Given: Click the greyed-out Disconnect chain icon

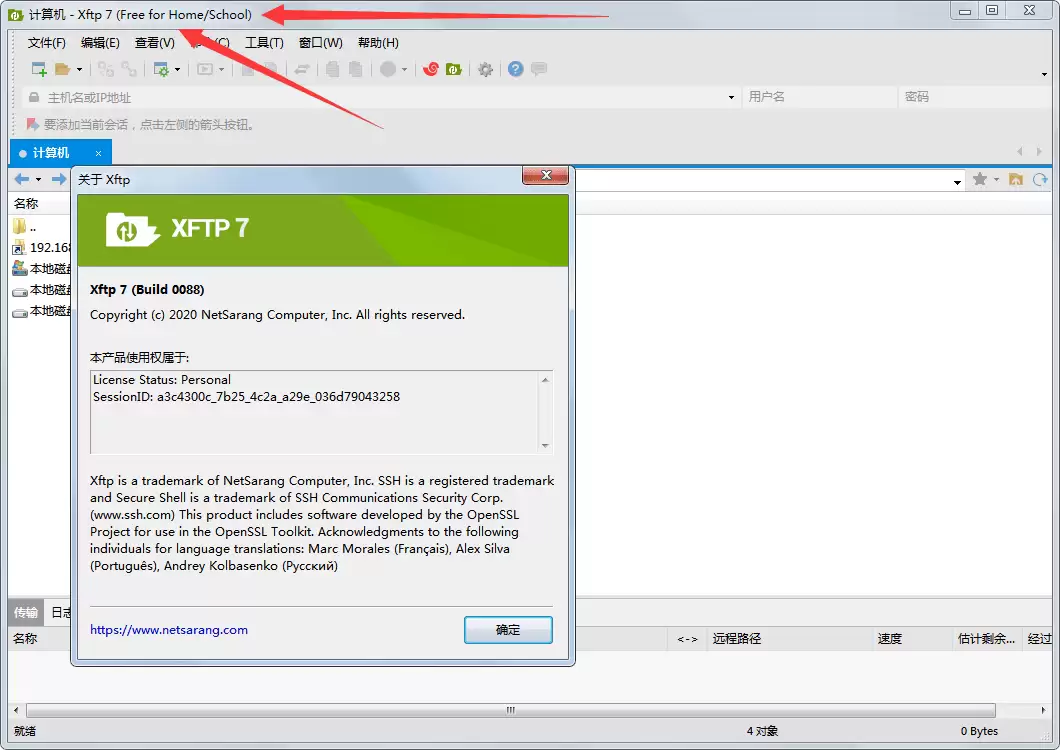Looking at the screenshot, I should click(128, 69).
